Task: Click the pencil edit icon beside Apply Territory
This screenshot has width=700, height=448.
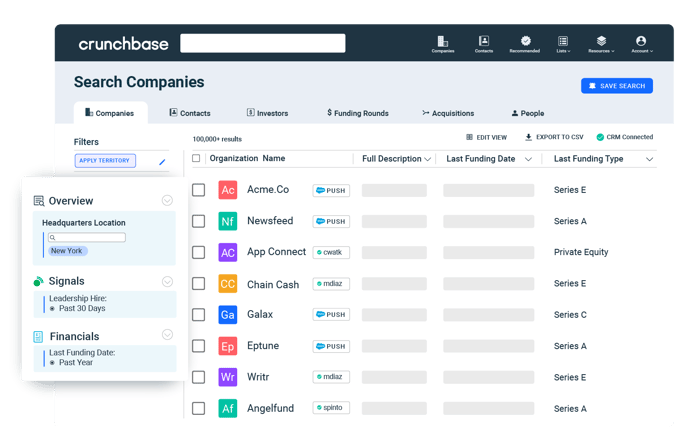Action: pyautogui.click(x=162, y=162)
